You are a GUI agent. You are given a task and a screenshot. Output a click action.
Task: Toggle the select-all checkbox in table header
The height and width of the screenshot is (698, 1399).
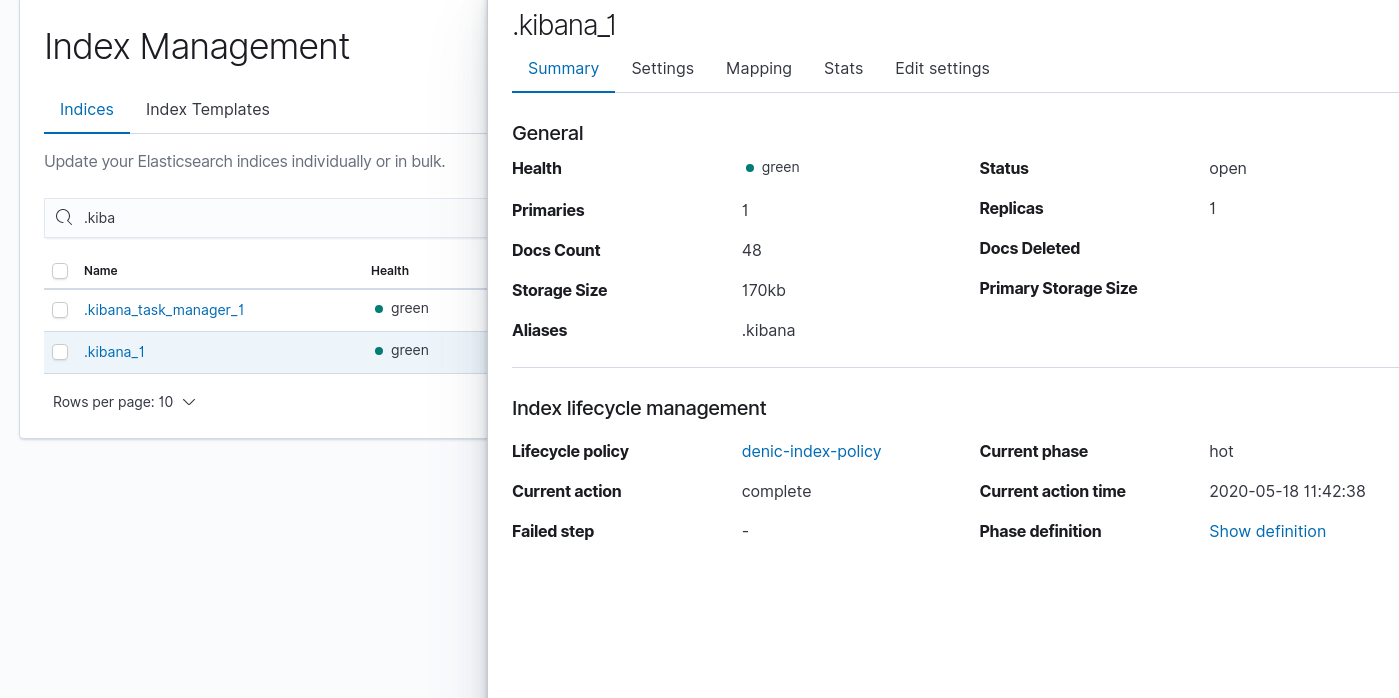coord(60,271)
